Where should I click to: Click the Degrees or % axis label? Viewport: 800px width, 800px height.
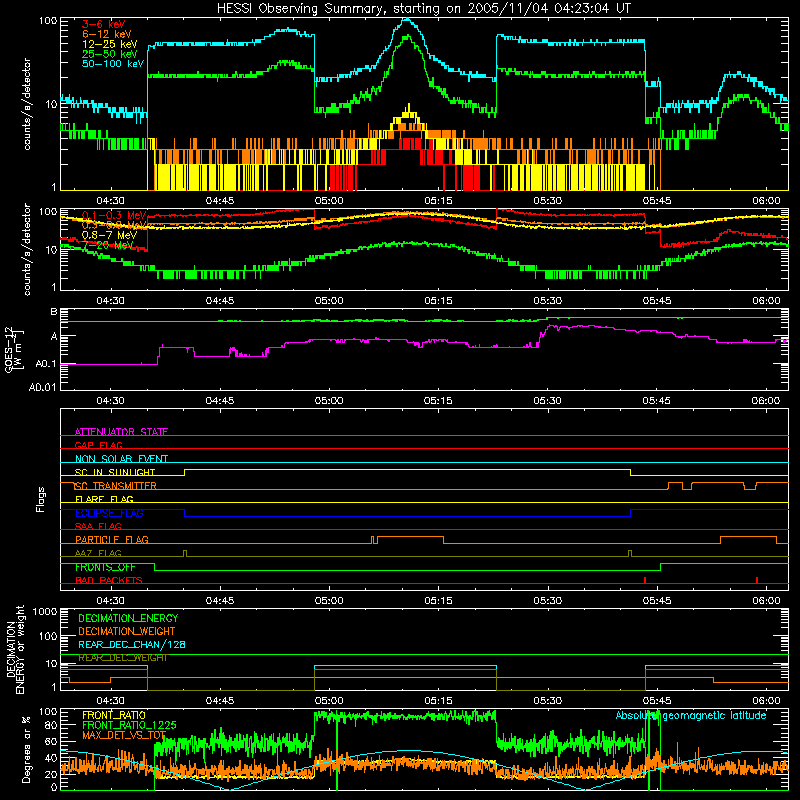(26, 749)
